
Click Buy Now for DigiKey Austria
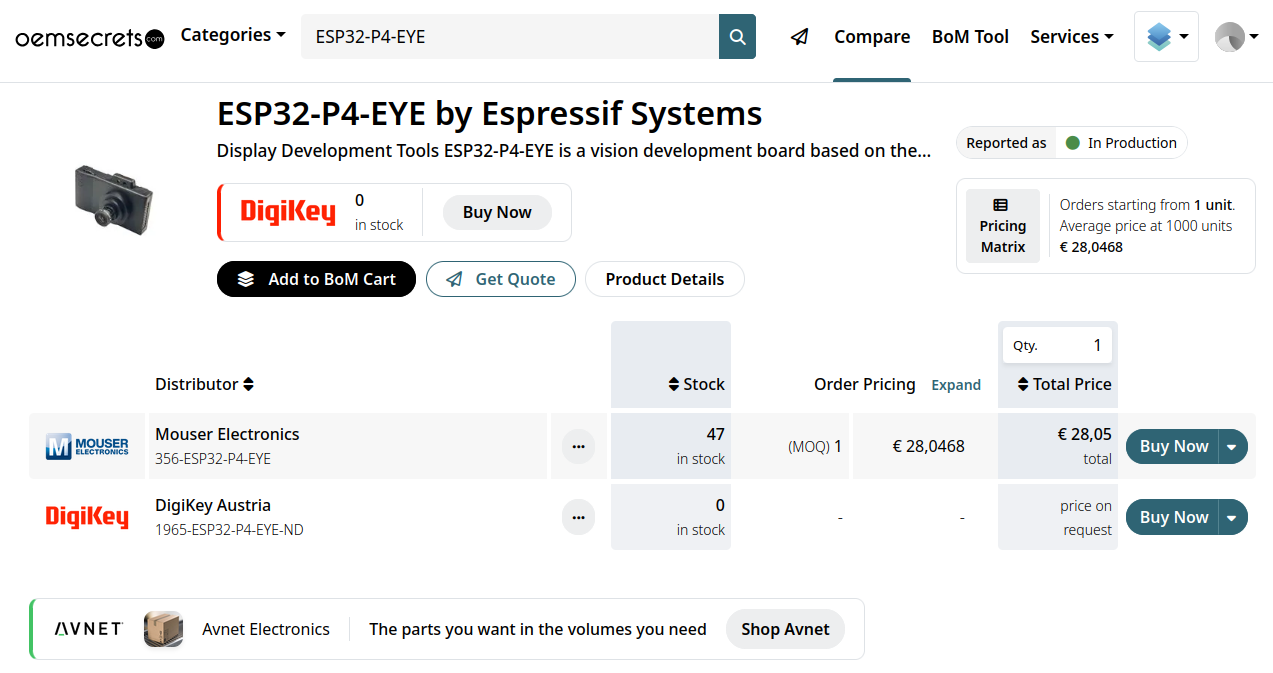(1173, 517)
